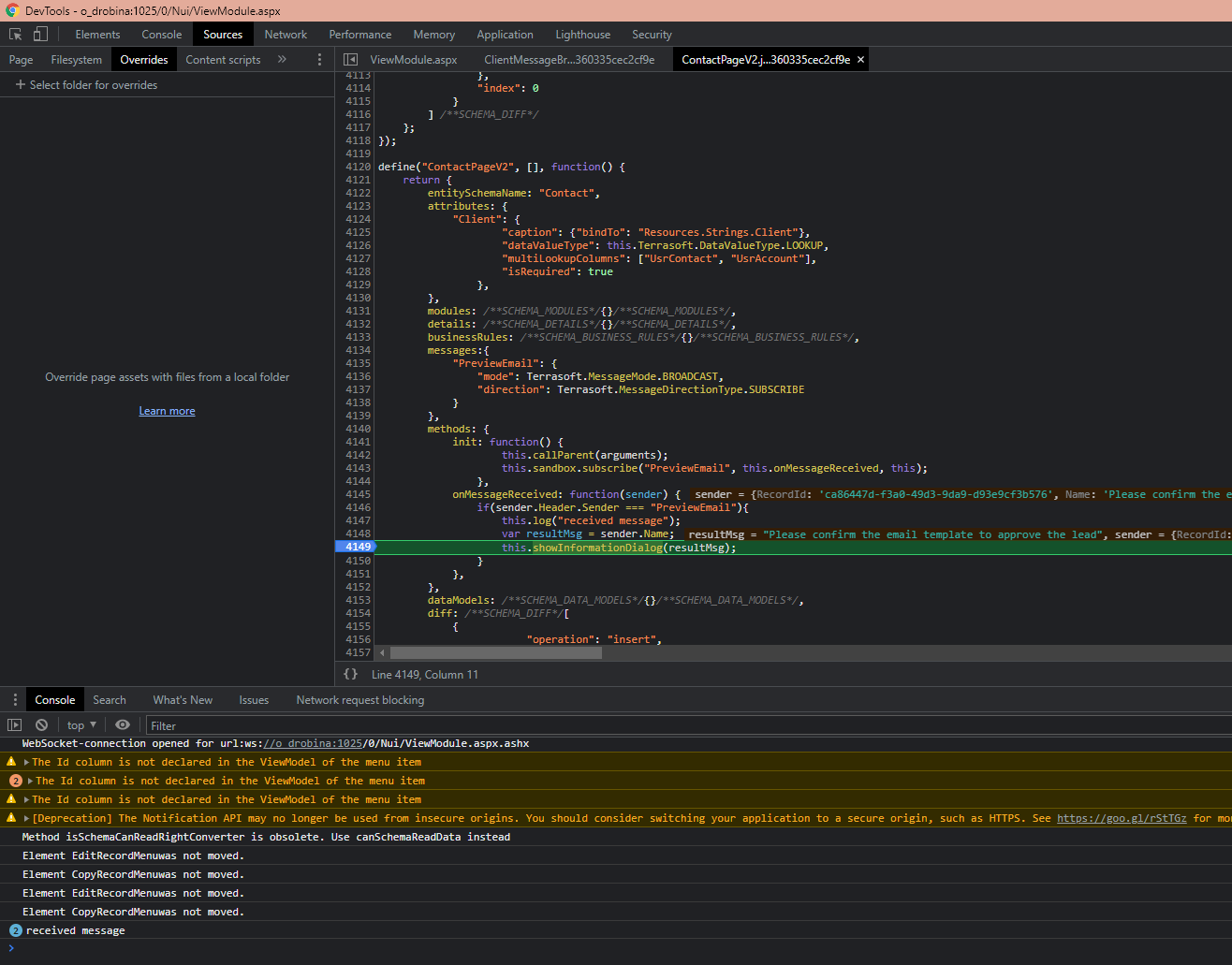Clear the console with the ban icon
This screenshot has height=965, width=1232.
click(41, 725)
